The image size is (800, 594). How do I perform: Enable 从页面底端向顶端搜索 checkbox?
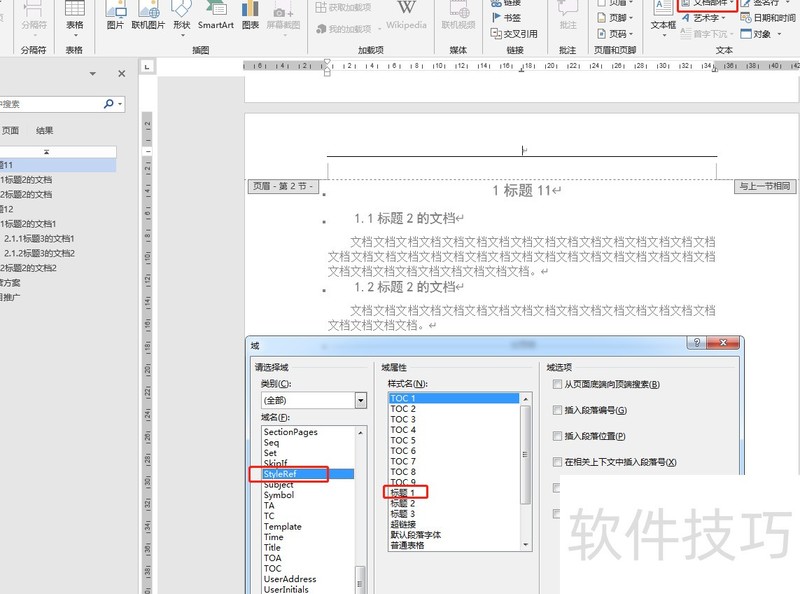pyautogui.click(x=557, y=384)
